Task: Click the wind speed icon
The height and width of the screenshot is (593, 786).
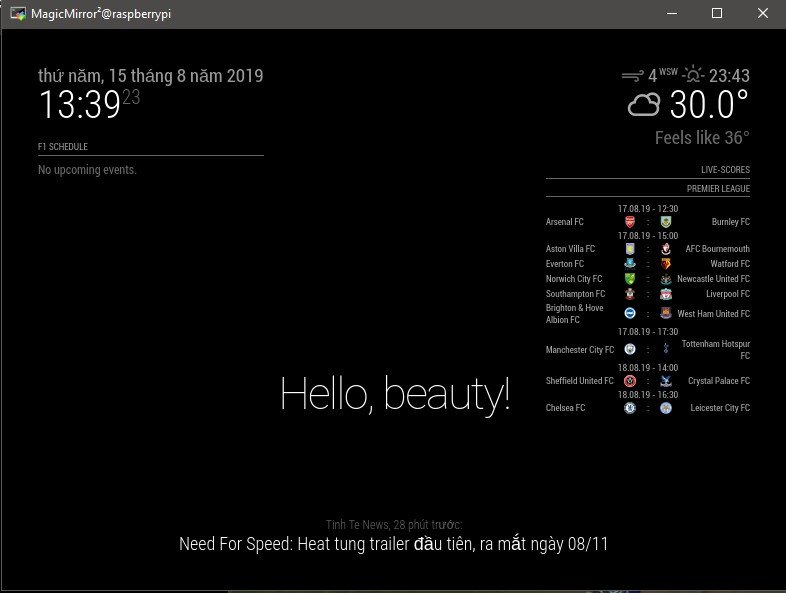Action: [x=632, y=76]
